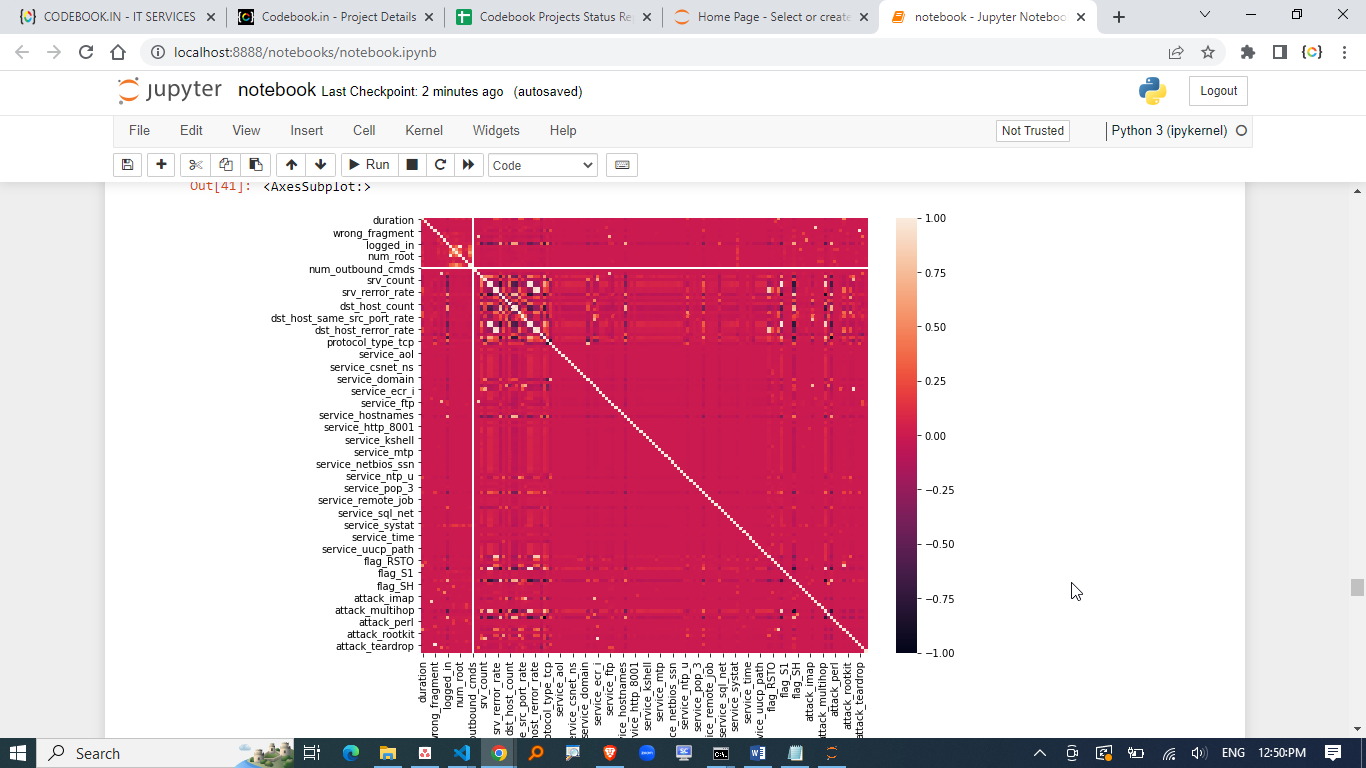Reload the current page
Screen dimensions: 1366x768
click(x=86, y=52)
